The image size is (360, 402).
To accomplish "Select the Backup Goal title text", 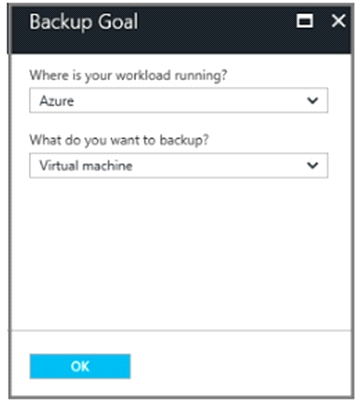I will 84,22.
